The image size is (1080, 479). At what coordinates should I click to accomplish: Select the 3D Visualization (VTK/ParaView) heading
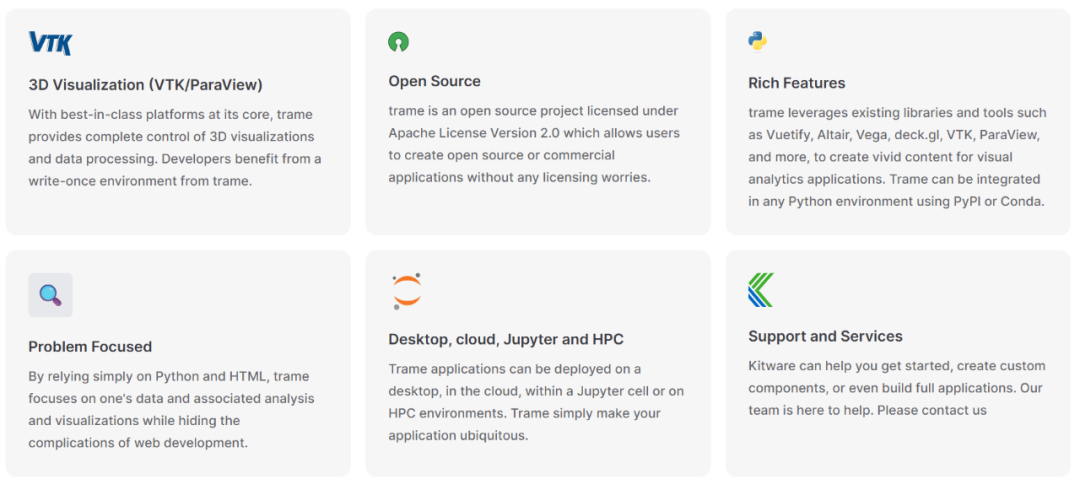point(146,85)
